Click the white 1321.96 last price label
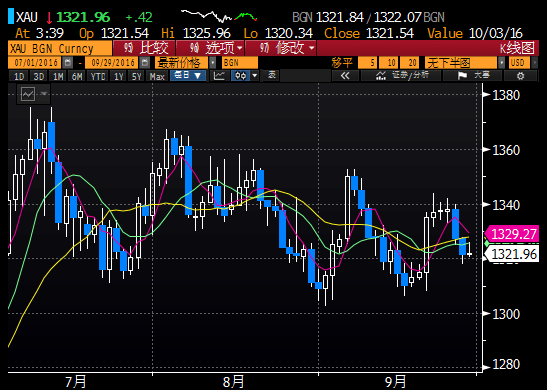The width and height of the screenshot is (547, 390). [512, 254]
